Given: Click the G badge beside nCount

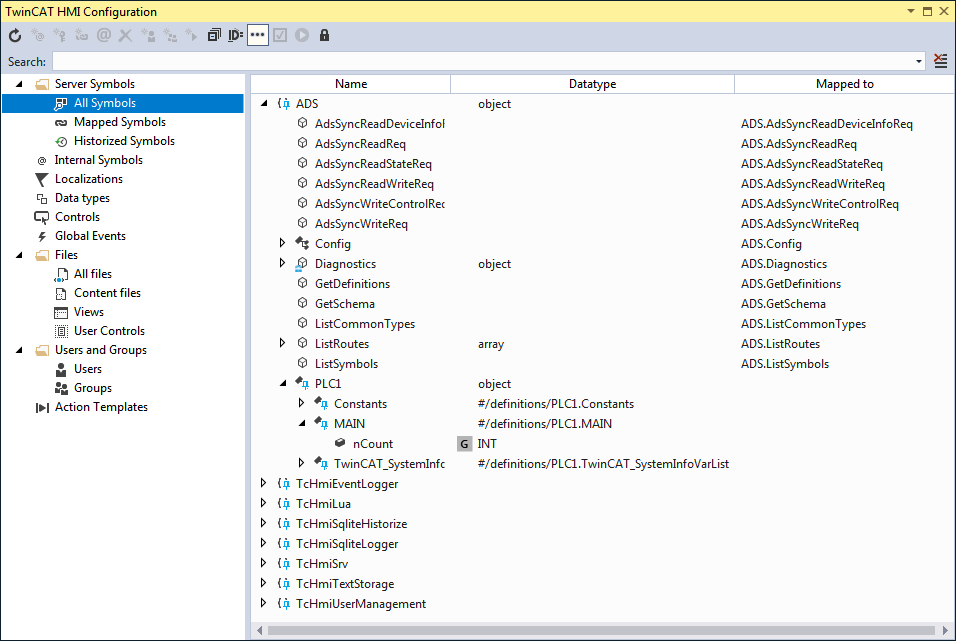Looking at the screenshot, I should 464,444.
